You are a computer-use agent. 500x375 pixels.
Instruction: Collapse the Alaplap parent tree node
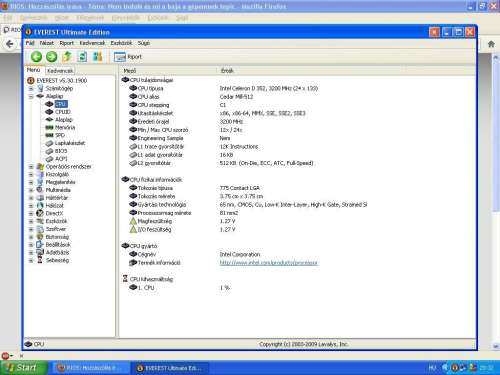[x=31, y=96]
